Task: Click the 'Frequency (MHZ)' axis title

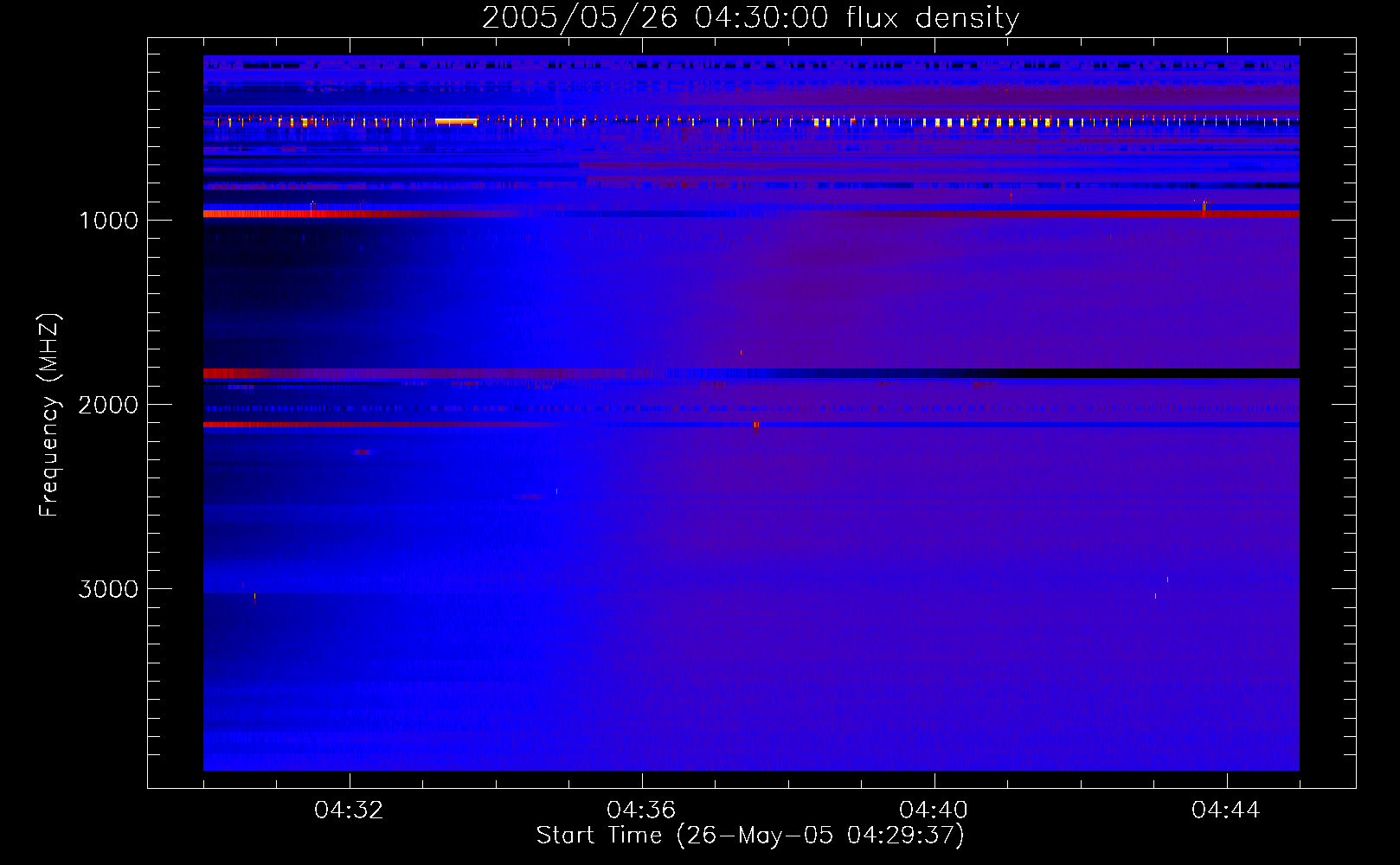Action: click(x=49, y=415)
